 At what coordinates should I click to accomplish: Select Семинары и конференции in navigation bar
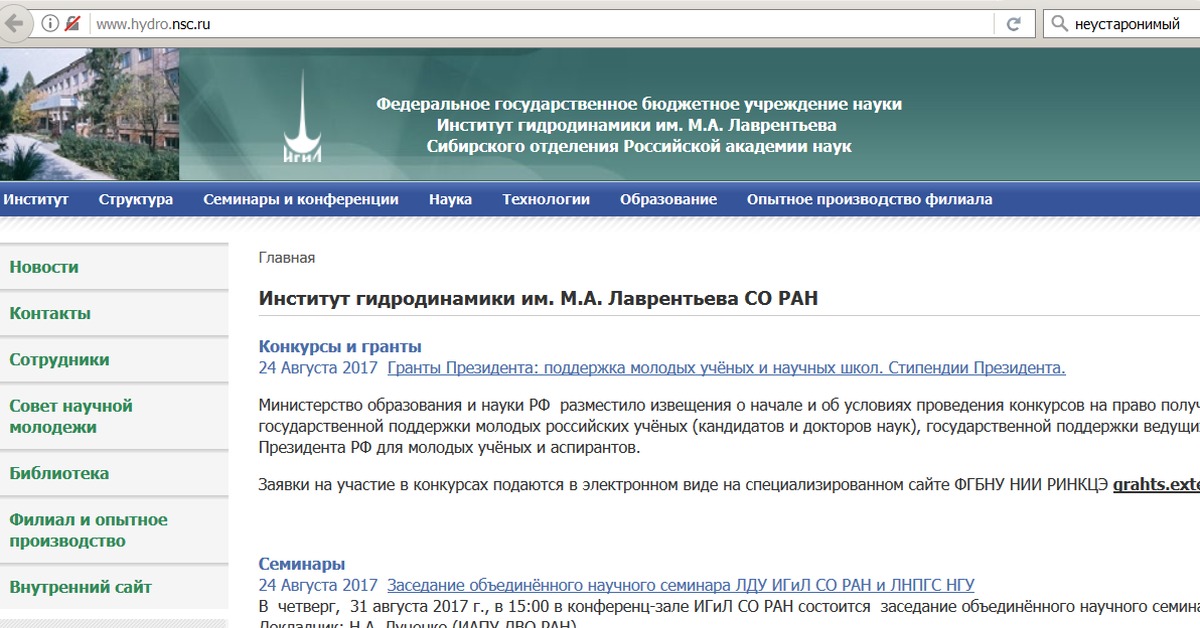coord(301,199)
